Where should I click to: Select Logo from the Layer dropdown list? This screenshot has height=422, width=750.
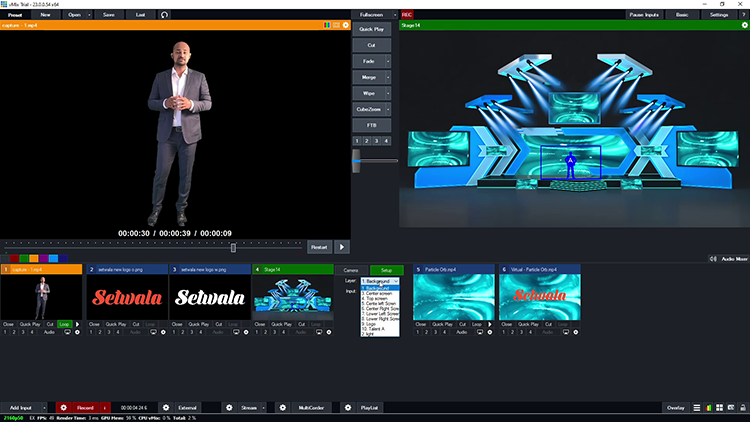pyautogui.click(x=369, y=324)
